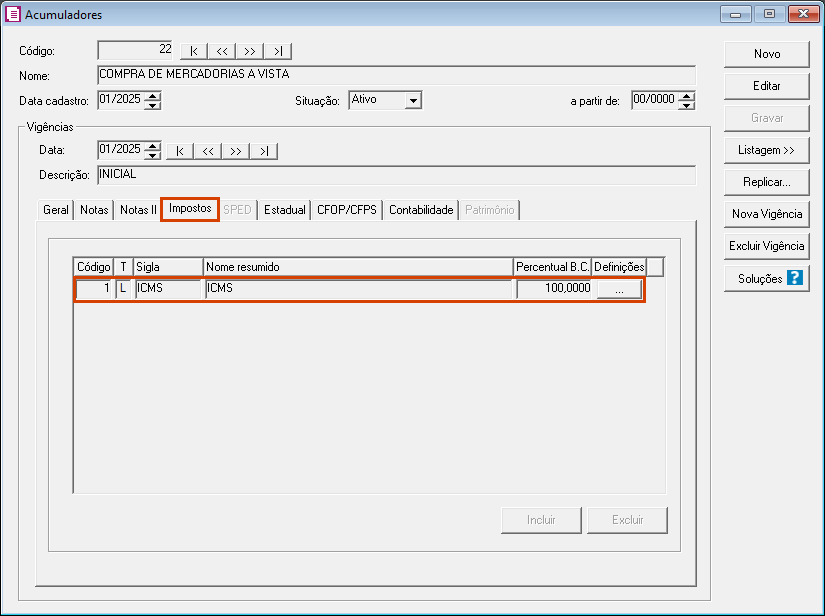Go to previous record beside Código field
This screenshot has height=616, width=825.
[222, 51]
